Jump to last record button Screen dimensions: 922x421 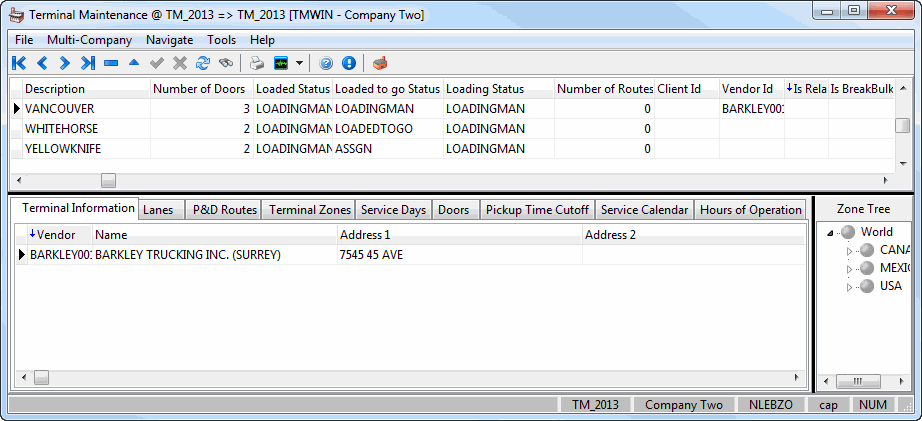coord(88,63)
